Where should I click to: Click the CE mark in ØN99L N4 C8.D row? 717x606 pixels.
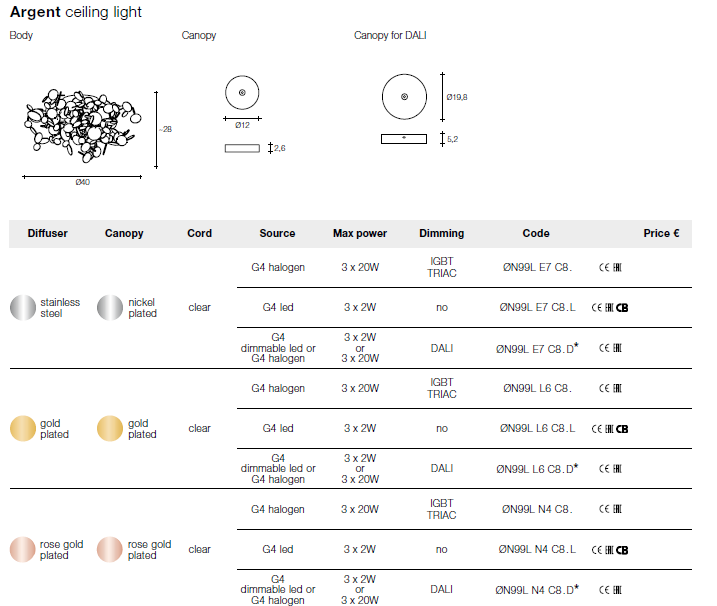(x=604, y=590)
